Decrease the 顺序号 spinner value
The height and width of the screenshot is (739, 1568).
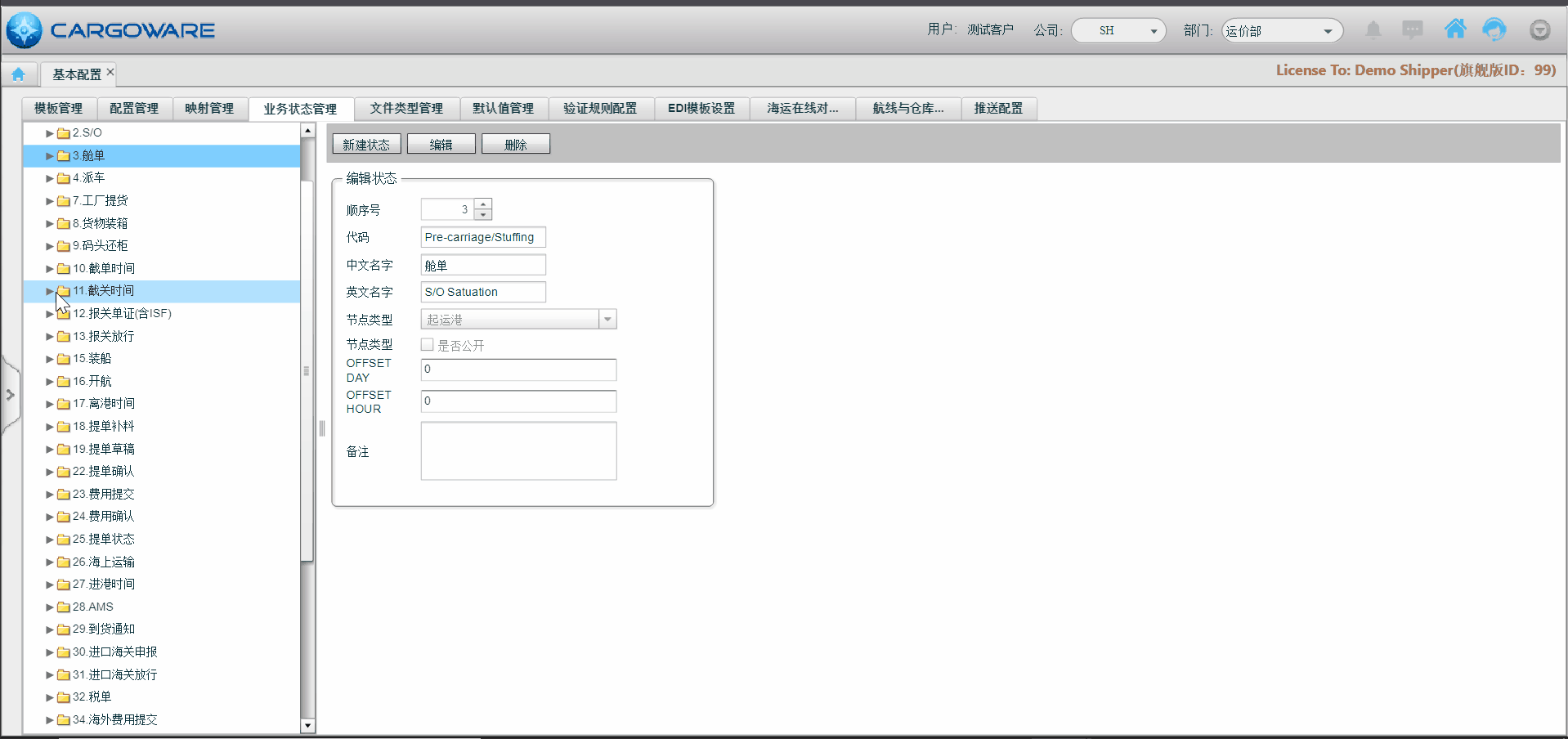pos(483,214)
